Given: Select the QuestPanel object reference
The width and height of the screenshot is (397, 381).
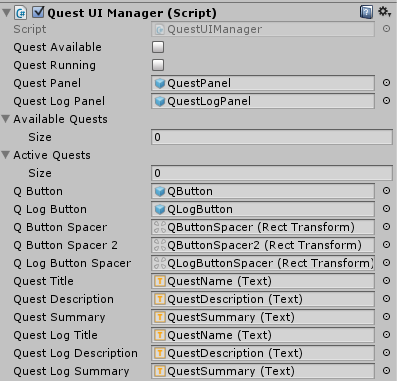Looking at the screenshot, I should (263, 83).
